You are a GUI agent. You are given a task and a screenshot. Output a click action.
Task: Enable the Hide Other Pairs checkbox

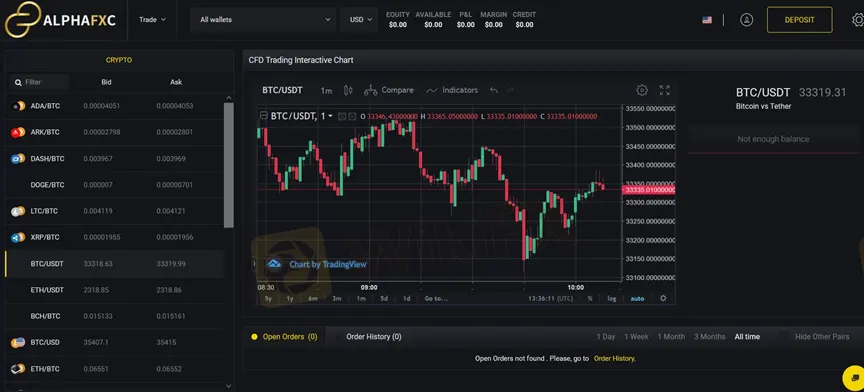tap(784, 336)
